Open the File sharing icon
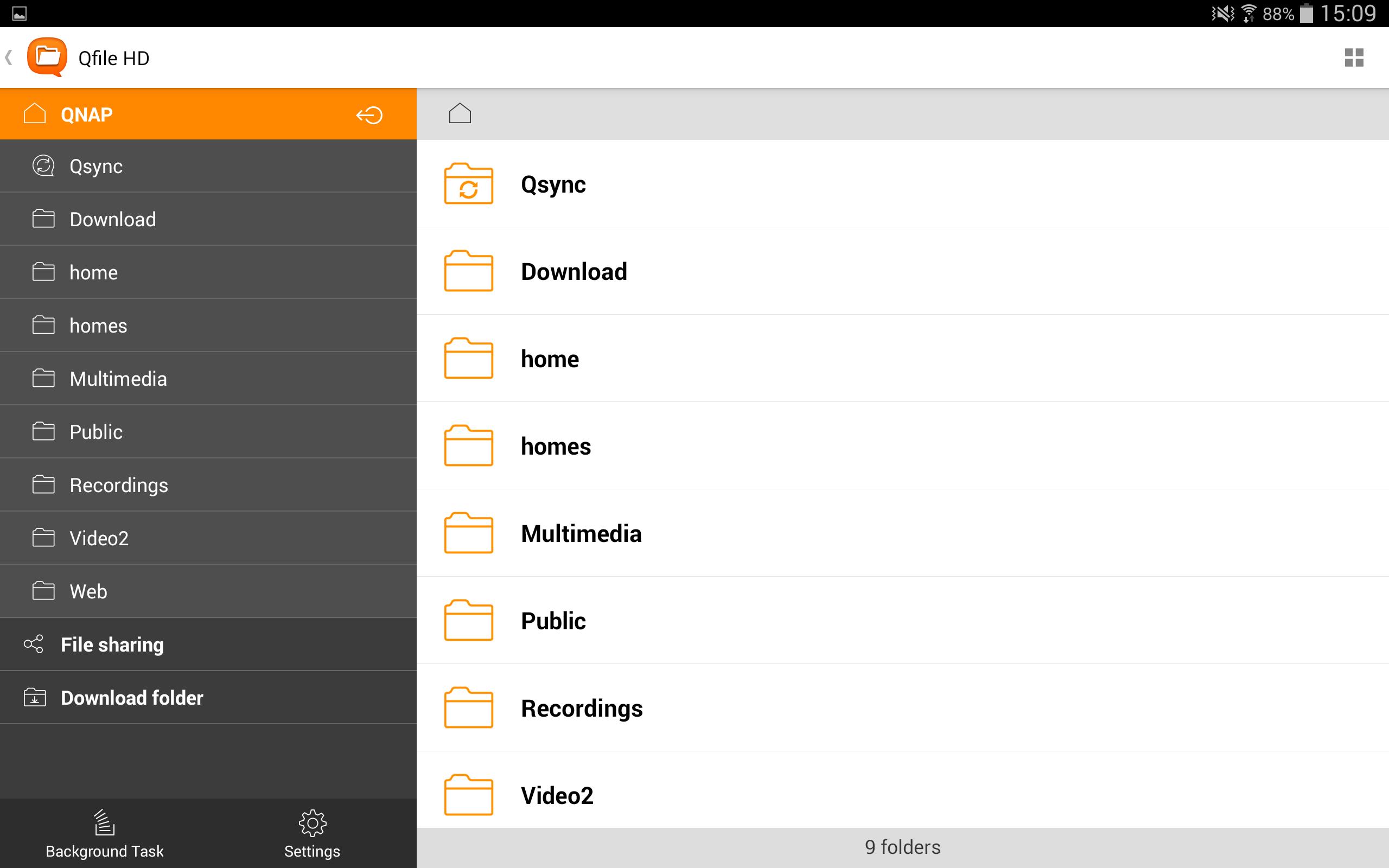The image size is (1389, 868). (34, 644)
